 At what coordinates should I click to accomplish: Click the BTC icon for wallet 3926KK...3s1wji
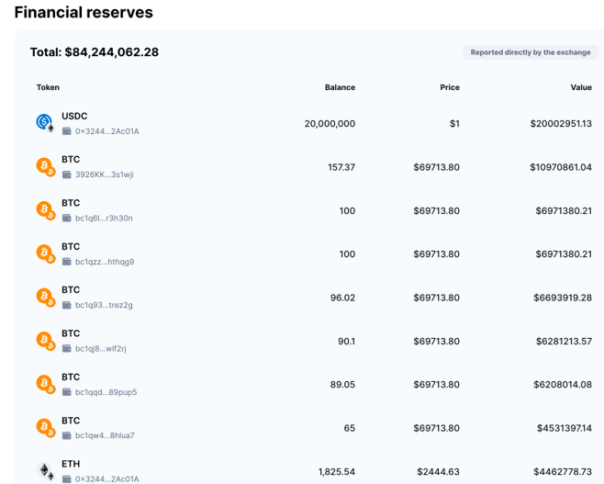point(45,166)
